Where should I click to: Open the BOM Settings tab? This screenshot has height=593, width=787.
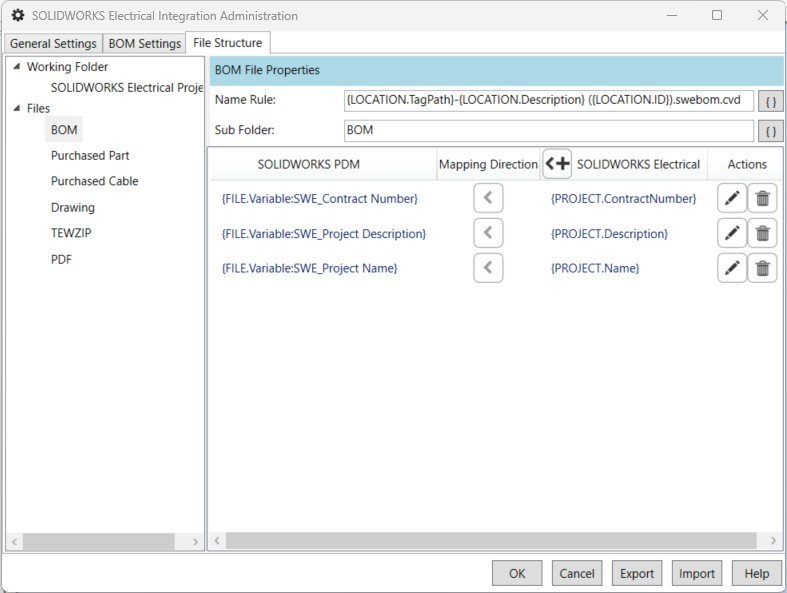tap(145, 43)
